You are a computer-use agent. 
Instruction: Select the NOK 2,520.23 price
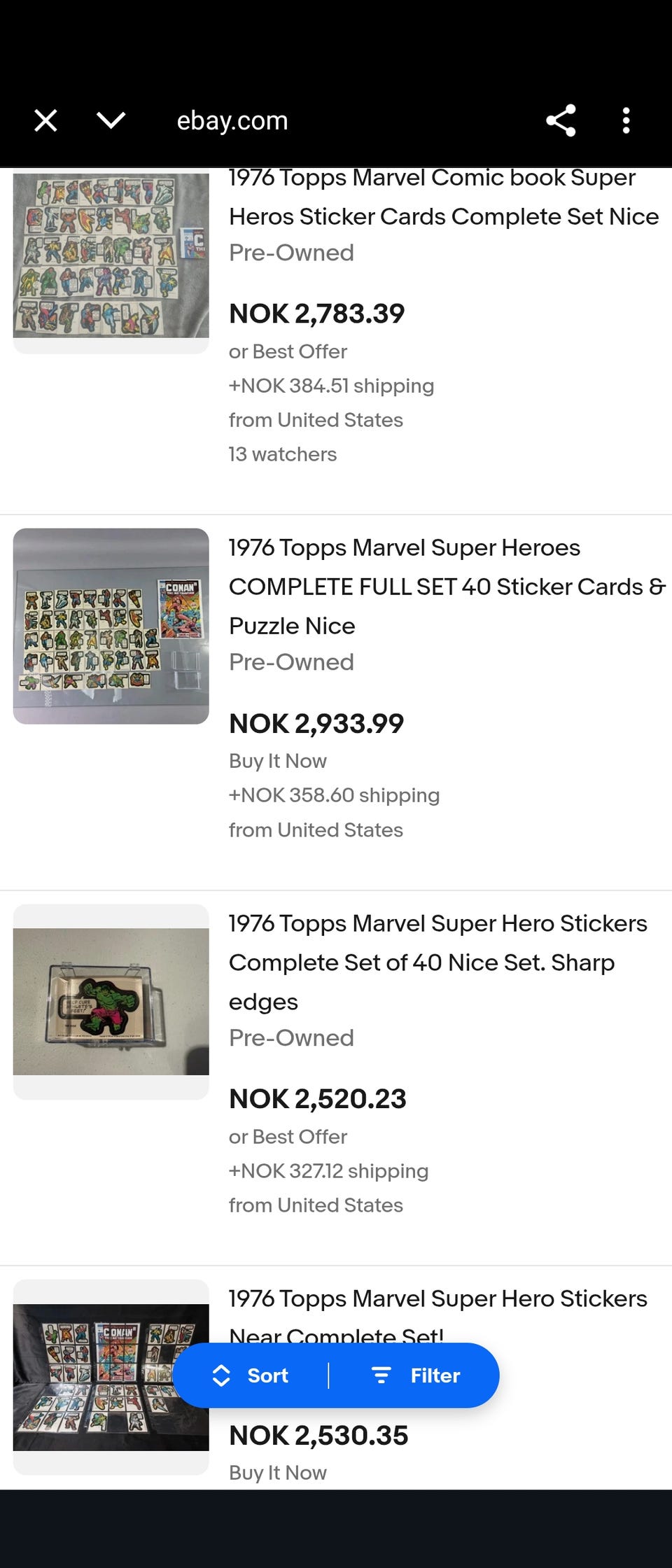[x=317, y=1099]
